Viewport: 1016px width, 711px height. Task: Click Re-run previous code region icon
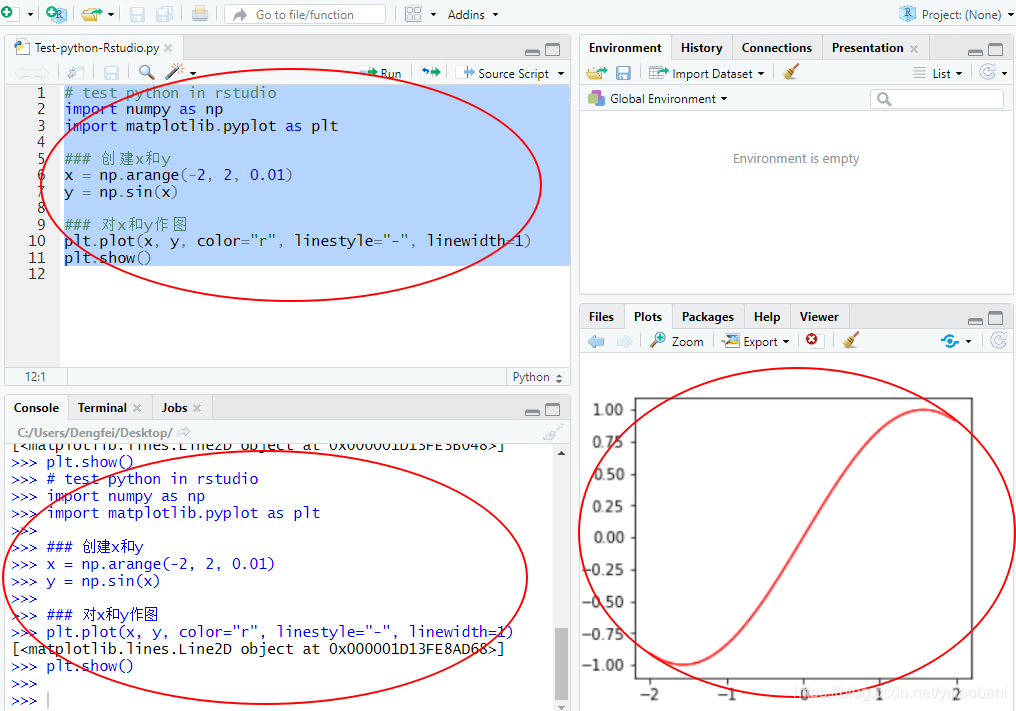[x=431, y=72]
